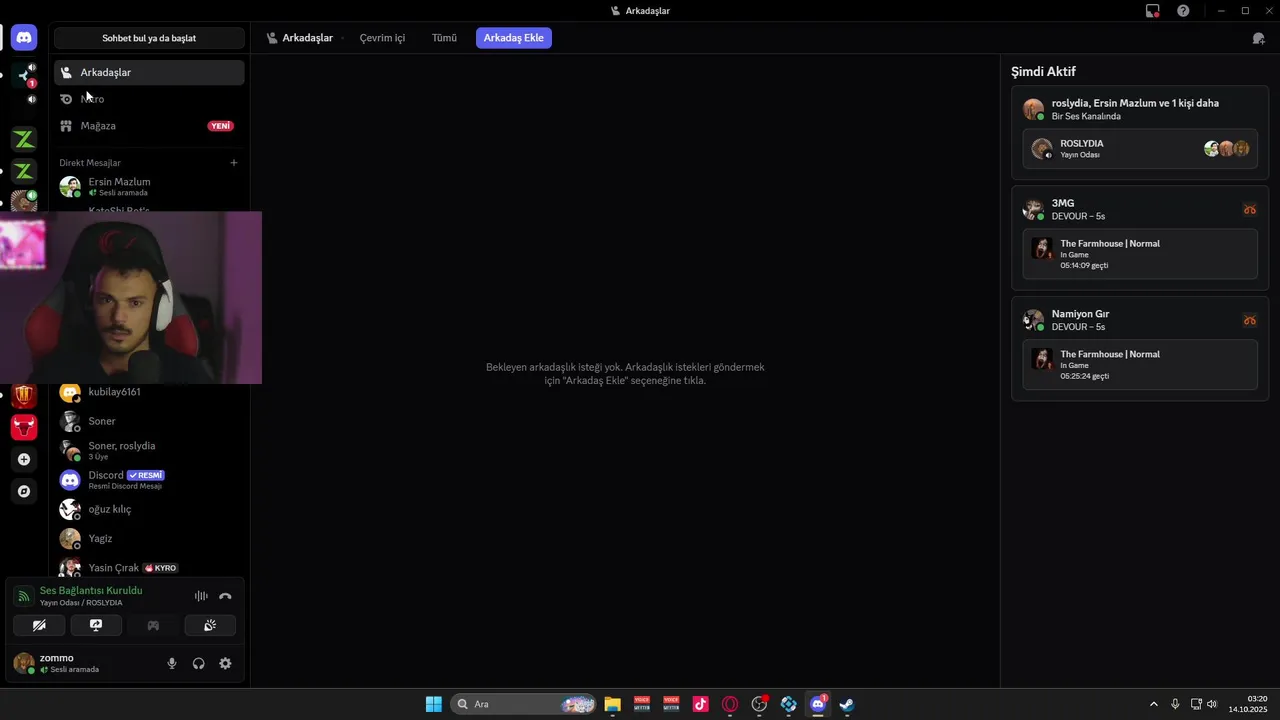Click the taskbar Ara search box
This screenshot has width=1280, height=720.
(523, 704)
